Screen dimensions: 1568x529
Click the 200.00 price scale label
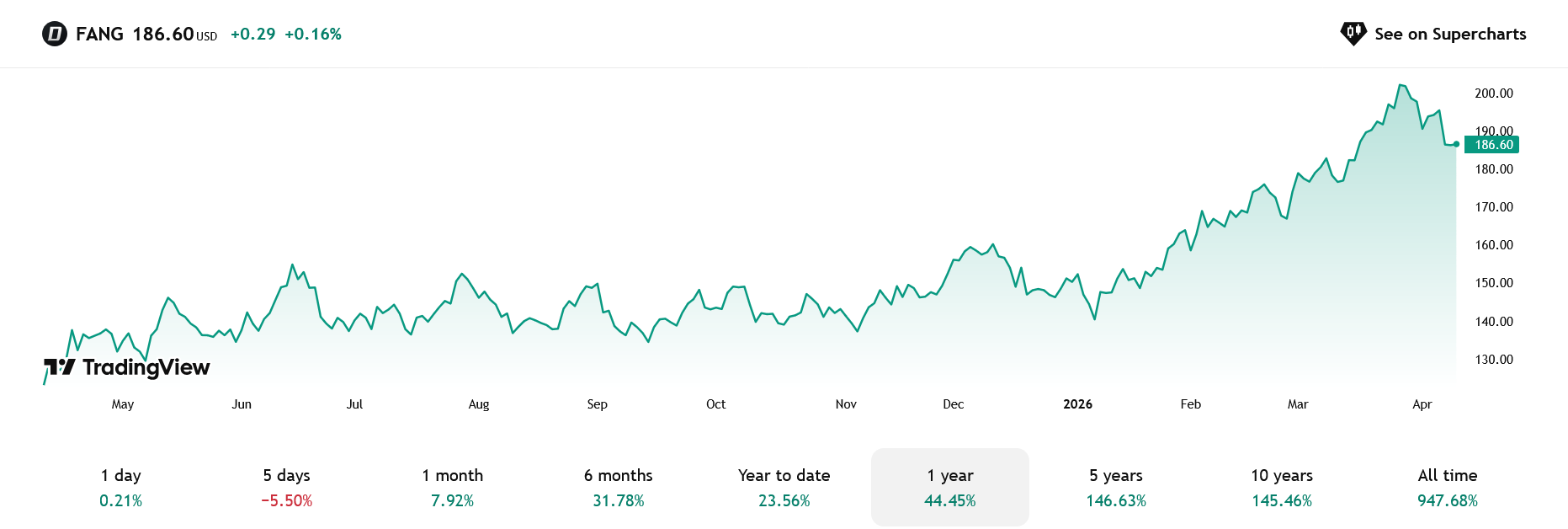pos(1493,94)
